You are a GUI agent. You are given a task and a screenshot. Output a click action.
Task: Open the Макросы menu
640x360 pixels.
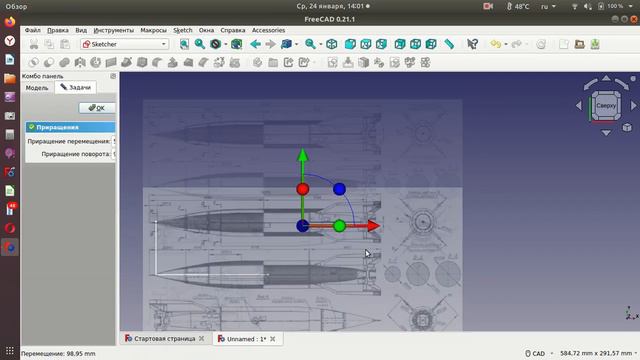153,30
